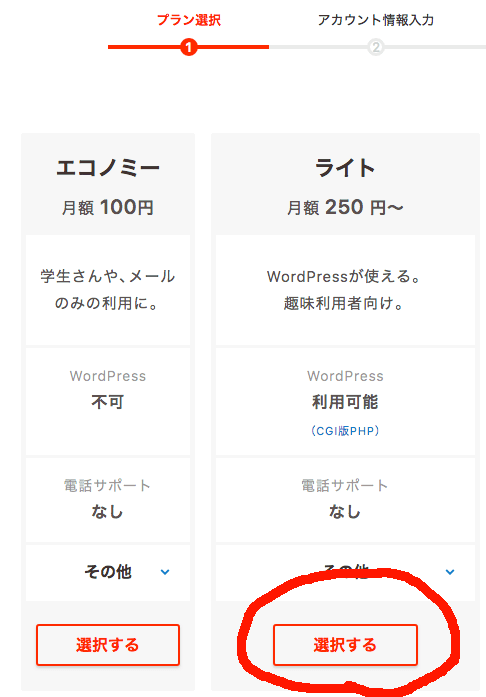Click the ライト plan title
The image size is (486, 697).
click(x=345, y=168)
